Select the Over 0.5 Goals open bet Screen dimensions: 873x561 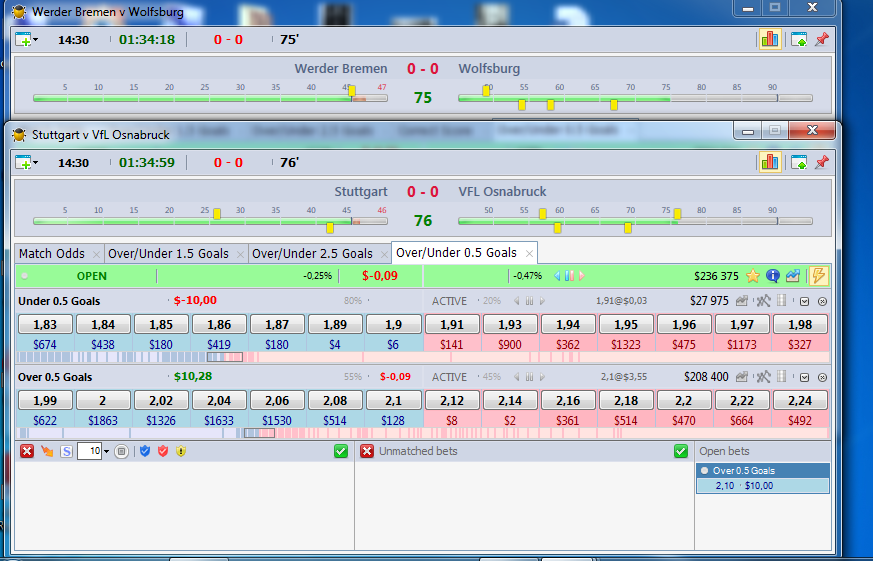[x=763, y=470]
